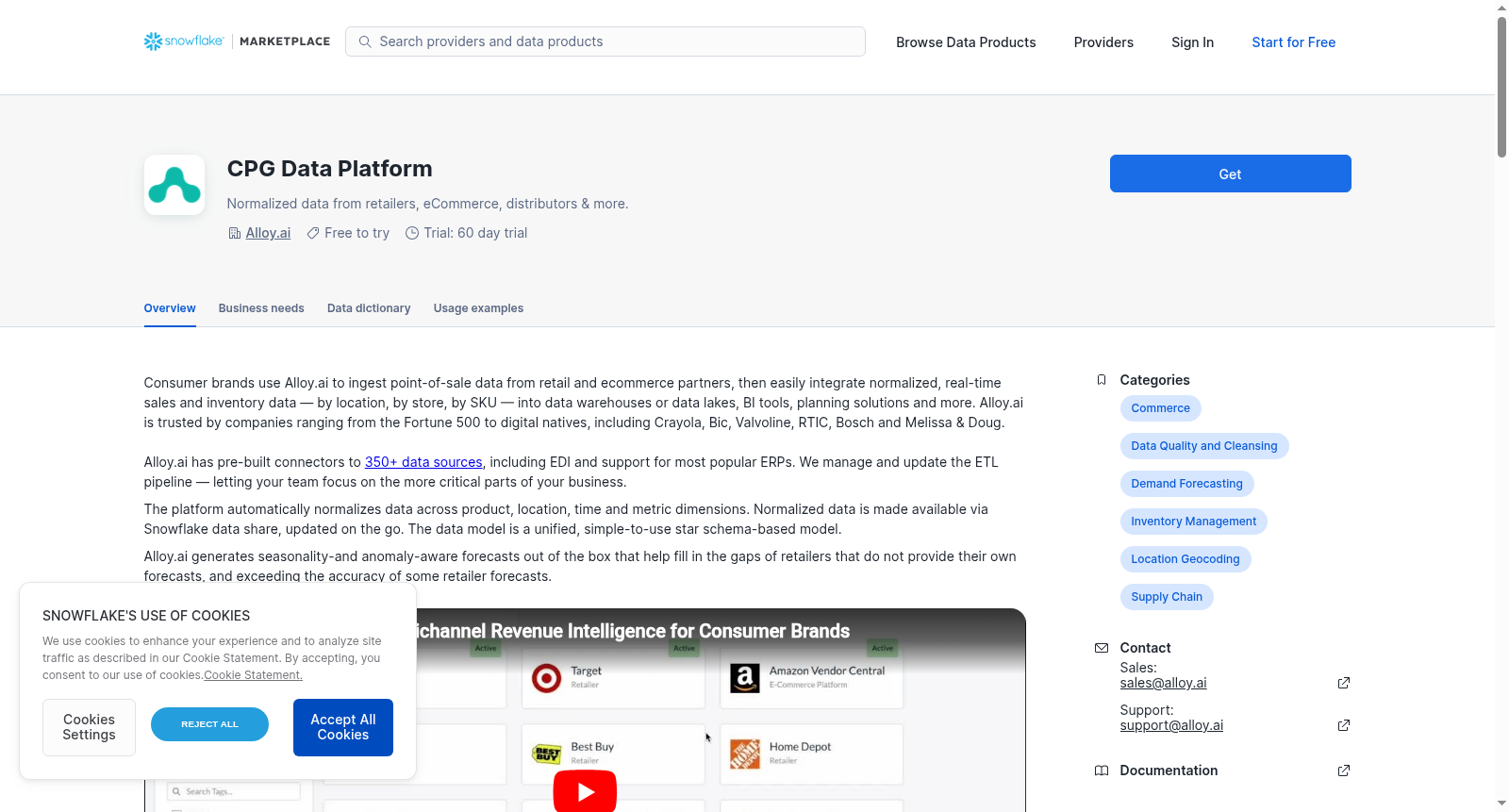Click Start for Free link
1509x812 pixels.
(1293, 42)
